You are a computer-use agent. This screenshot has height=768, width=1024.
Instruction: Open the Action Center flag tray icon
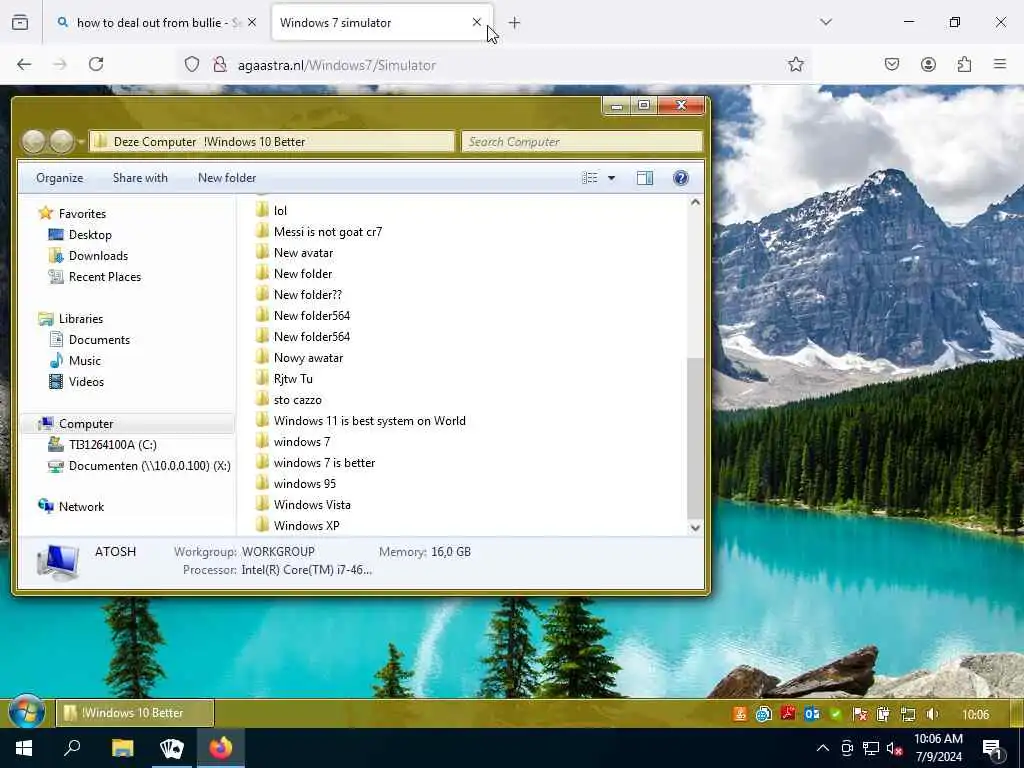[x=859, y=714]
